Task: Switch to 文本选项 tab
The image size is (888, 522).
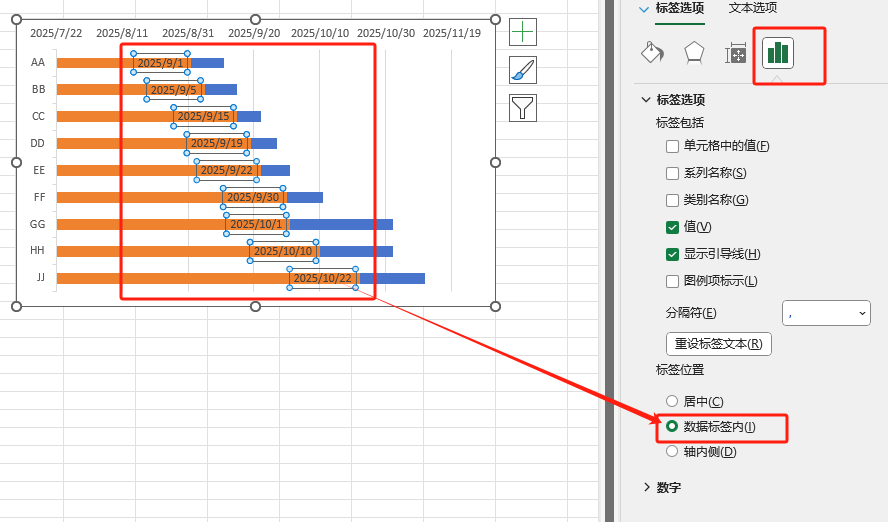Action: [x=753, y=8]
